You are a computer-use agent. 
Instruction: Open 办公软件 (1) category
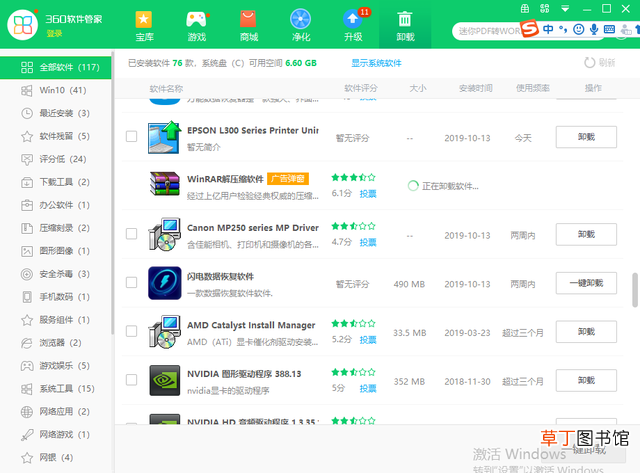pos(56,205)
